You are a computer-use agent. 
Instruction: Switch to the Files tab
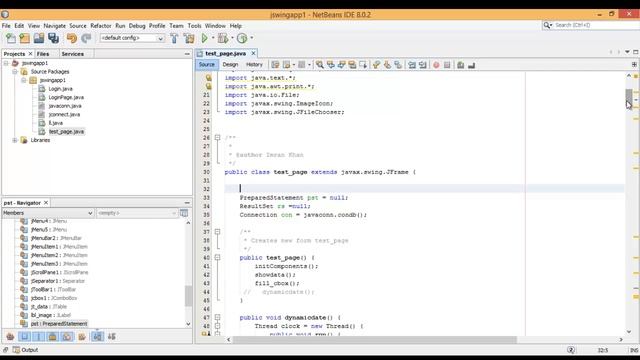[x=43, y=54]
